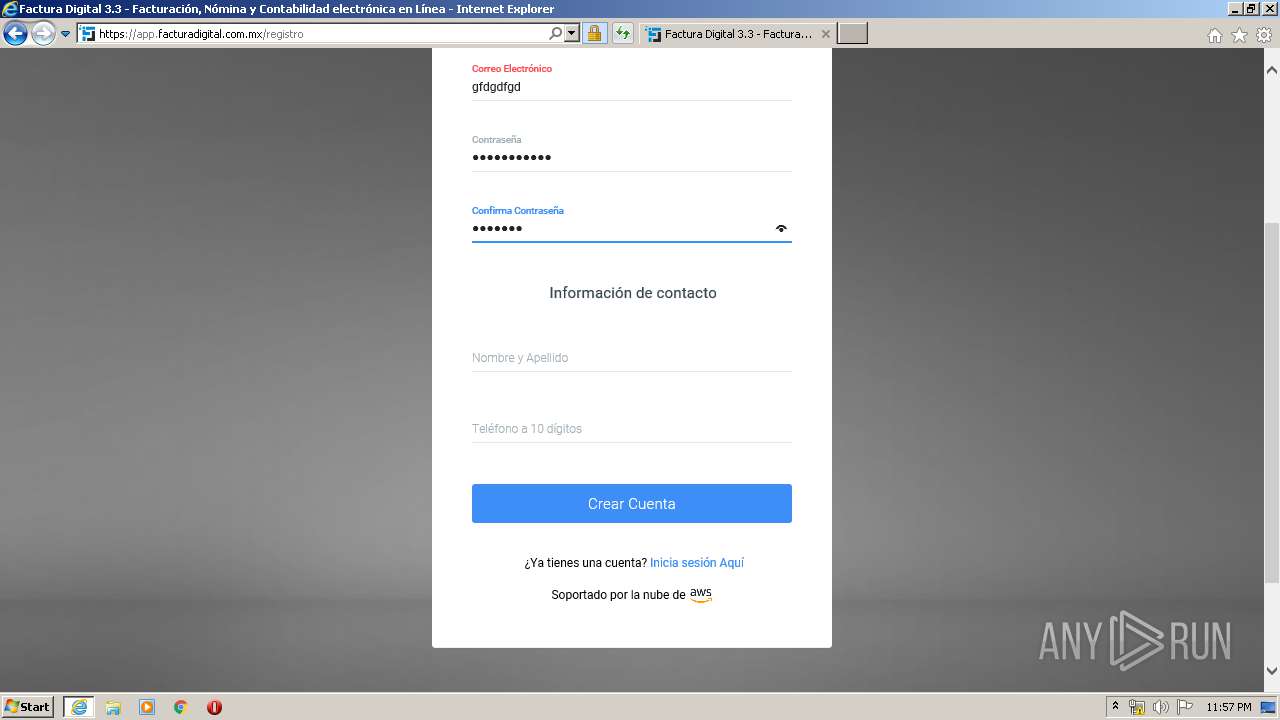Open the Windows Start menu
Screen dimensions: 1280x720
click(28, 707)
